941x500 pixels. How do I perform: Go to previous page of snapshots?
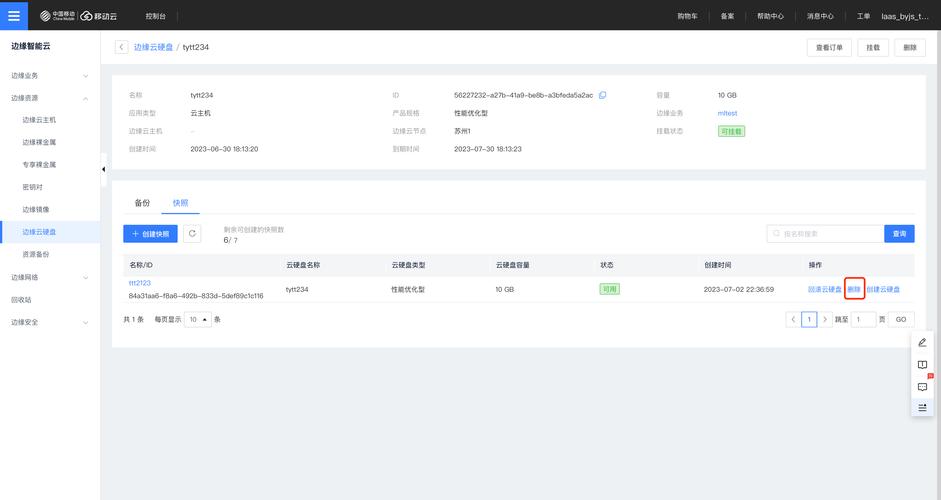(793, 319)
